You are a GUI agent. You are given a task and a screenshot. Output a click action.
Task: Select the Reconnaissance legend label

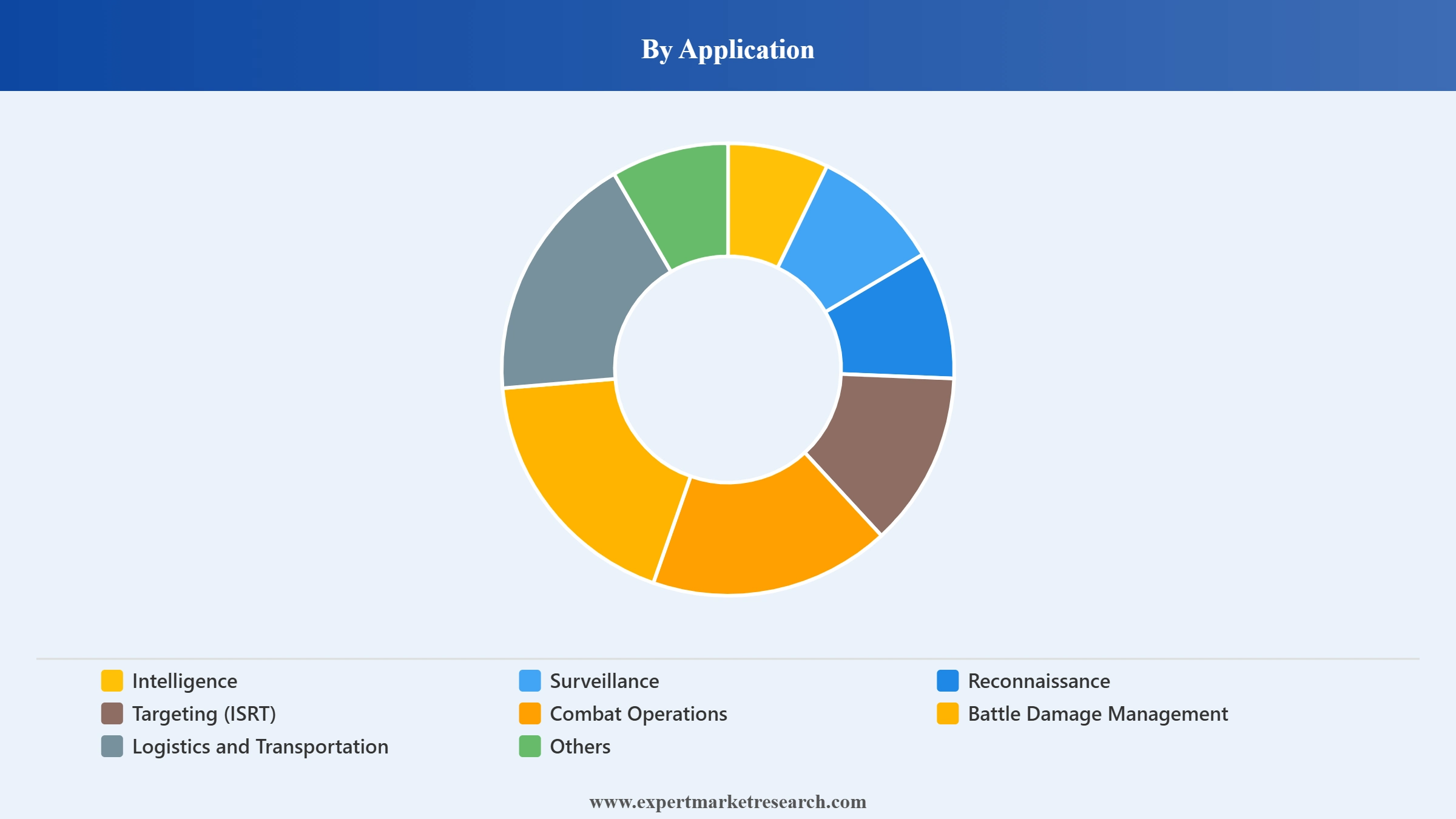pyautogui.click(x=1039, y=681)
